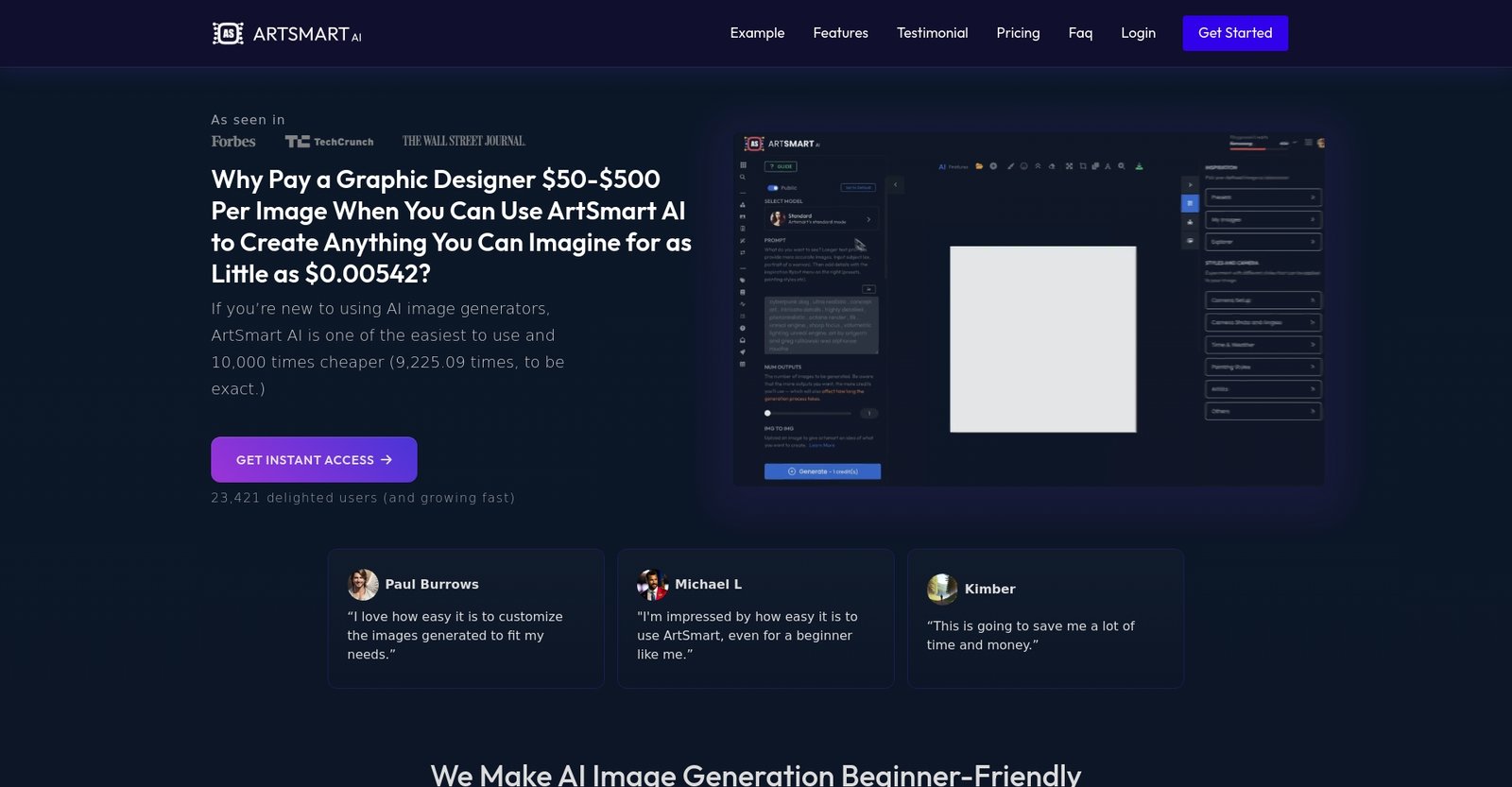Select the brush tool in preview toolbar

click(1010, 166)
